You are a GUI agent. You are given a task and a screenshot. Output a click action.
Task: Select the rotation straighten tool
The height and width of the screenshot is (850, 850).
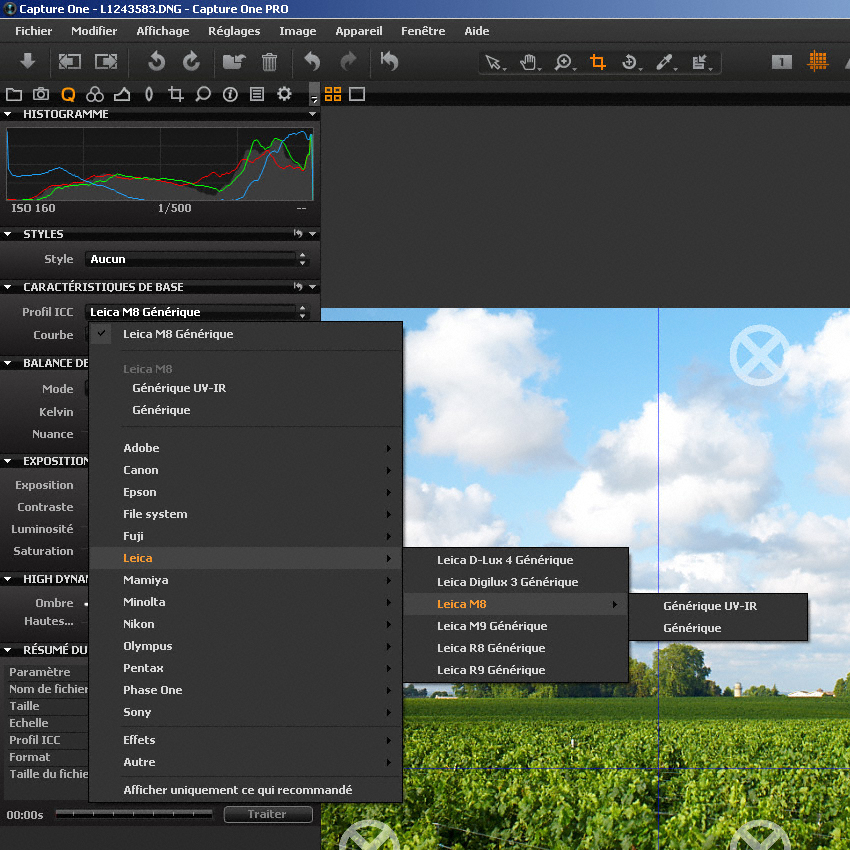tap(630, 62)
